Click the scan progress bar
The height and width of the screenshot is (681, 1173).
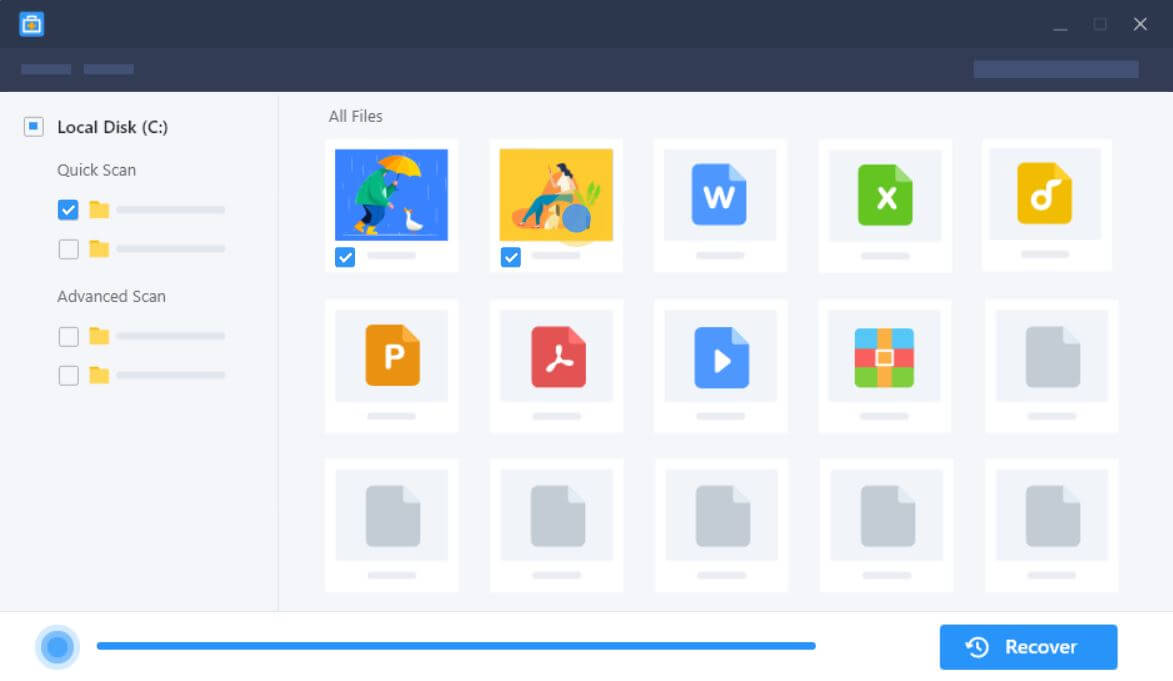click(x=455, y=646)
